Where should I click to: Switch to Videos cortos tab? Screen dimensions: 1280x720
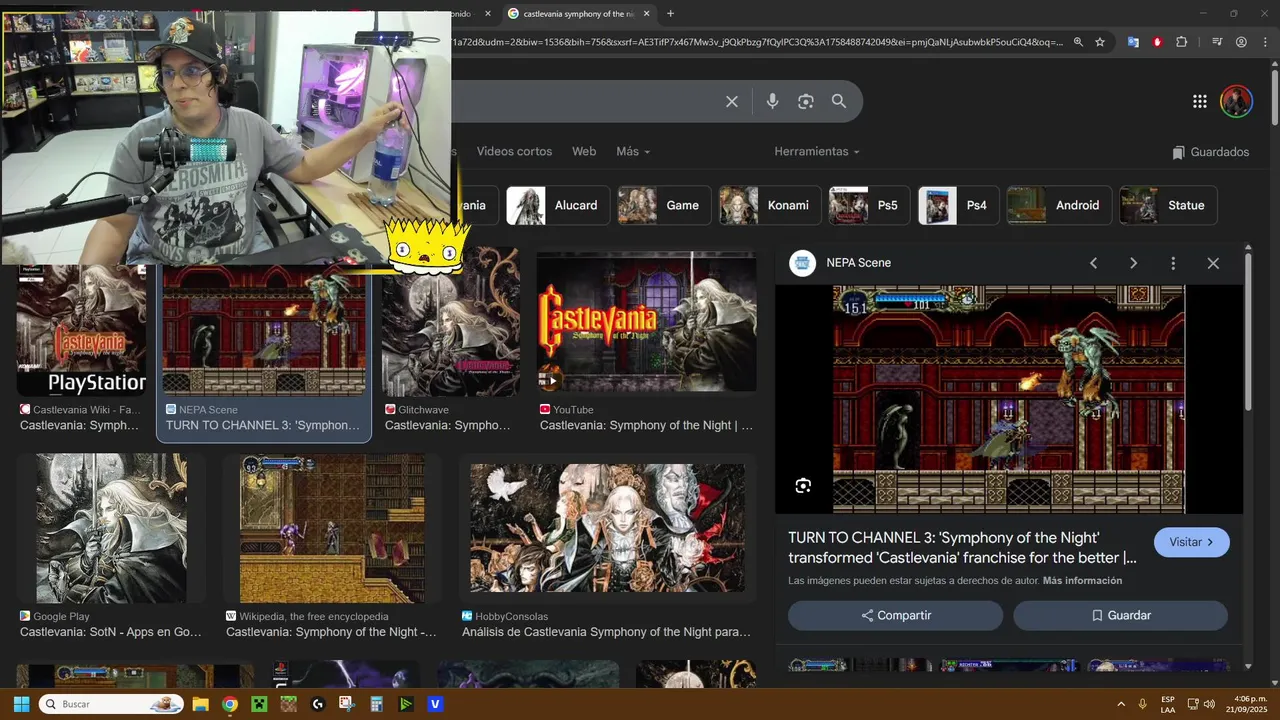(514, 151)
